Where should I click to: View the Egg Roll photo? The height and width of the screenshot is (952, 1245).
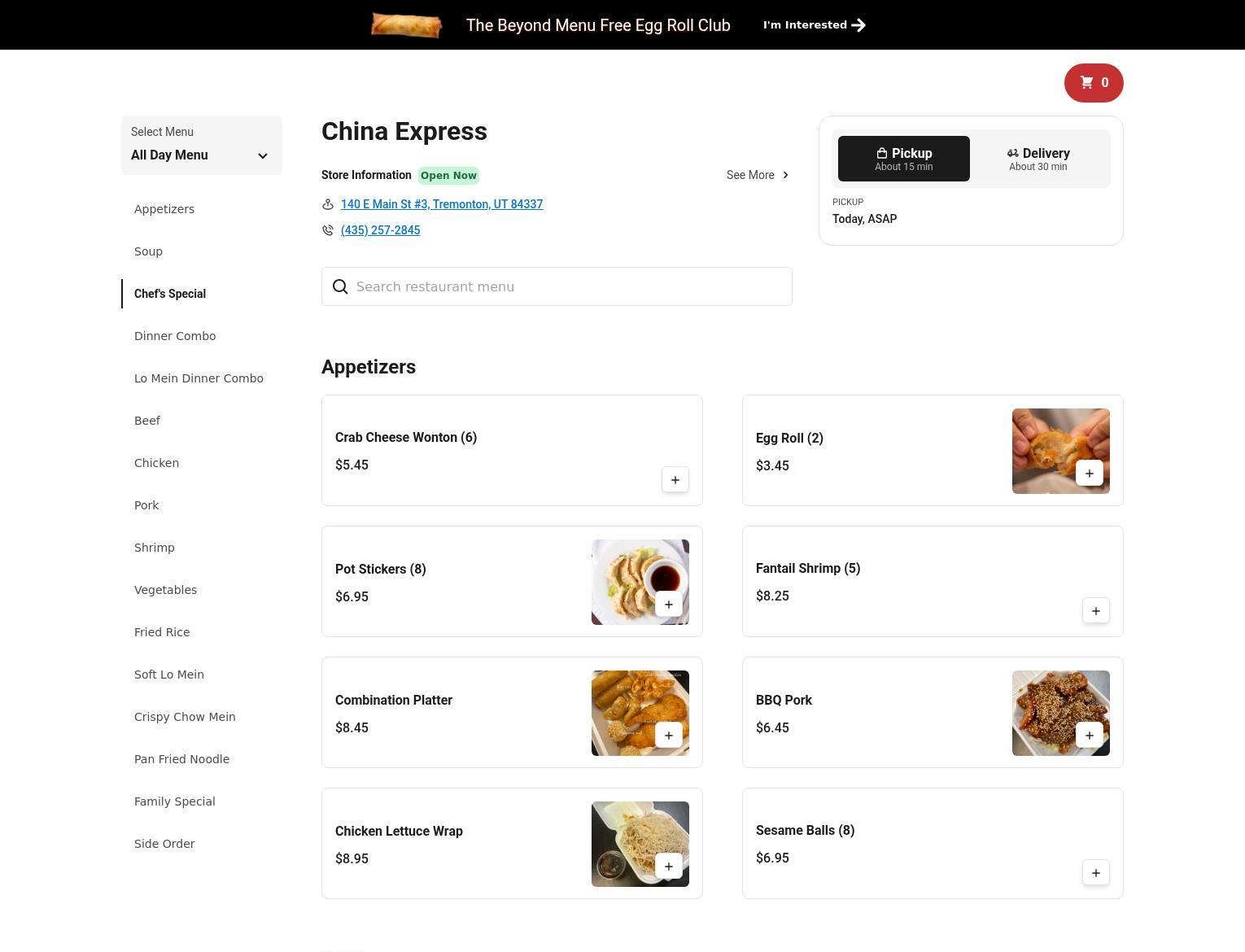coord(1061,451)
